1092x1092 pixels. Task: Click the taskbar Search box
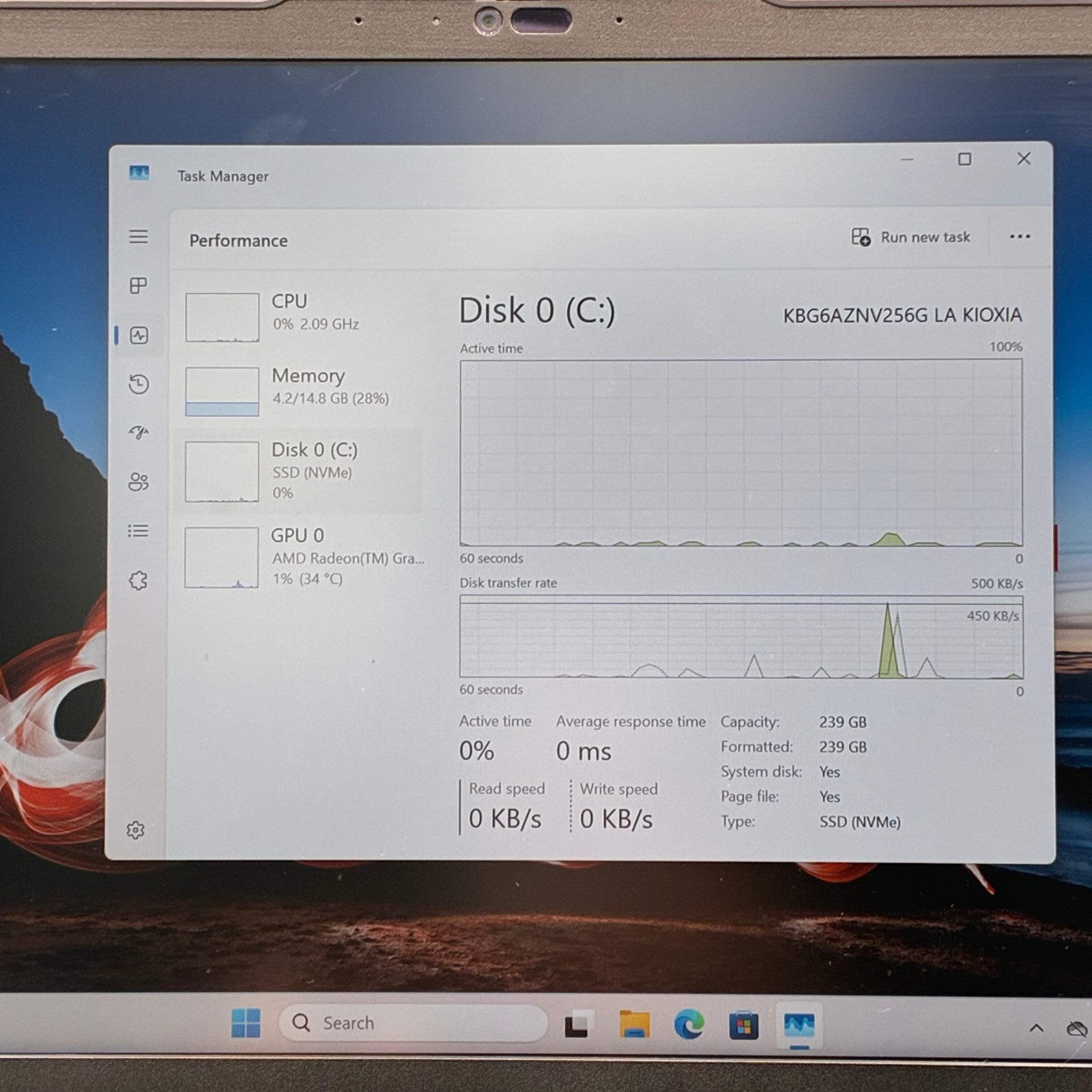coord(414,1023)
